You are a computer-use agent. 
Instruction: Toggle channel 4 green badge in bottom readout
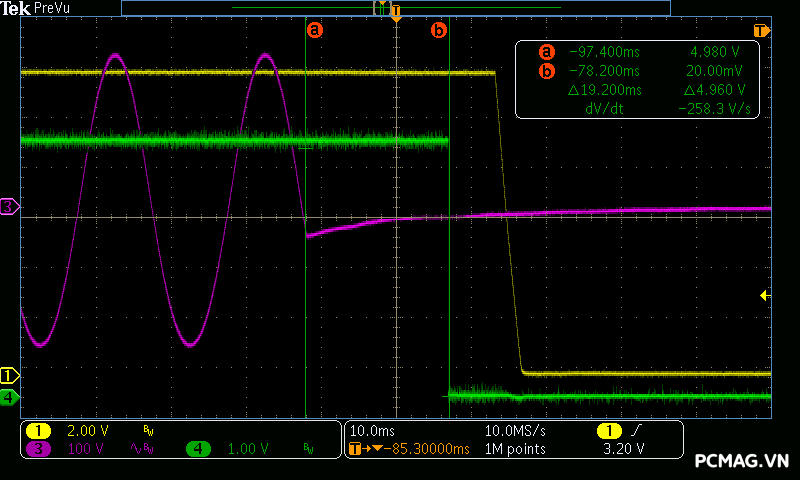(x=198, y=449)
